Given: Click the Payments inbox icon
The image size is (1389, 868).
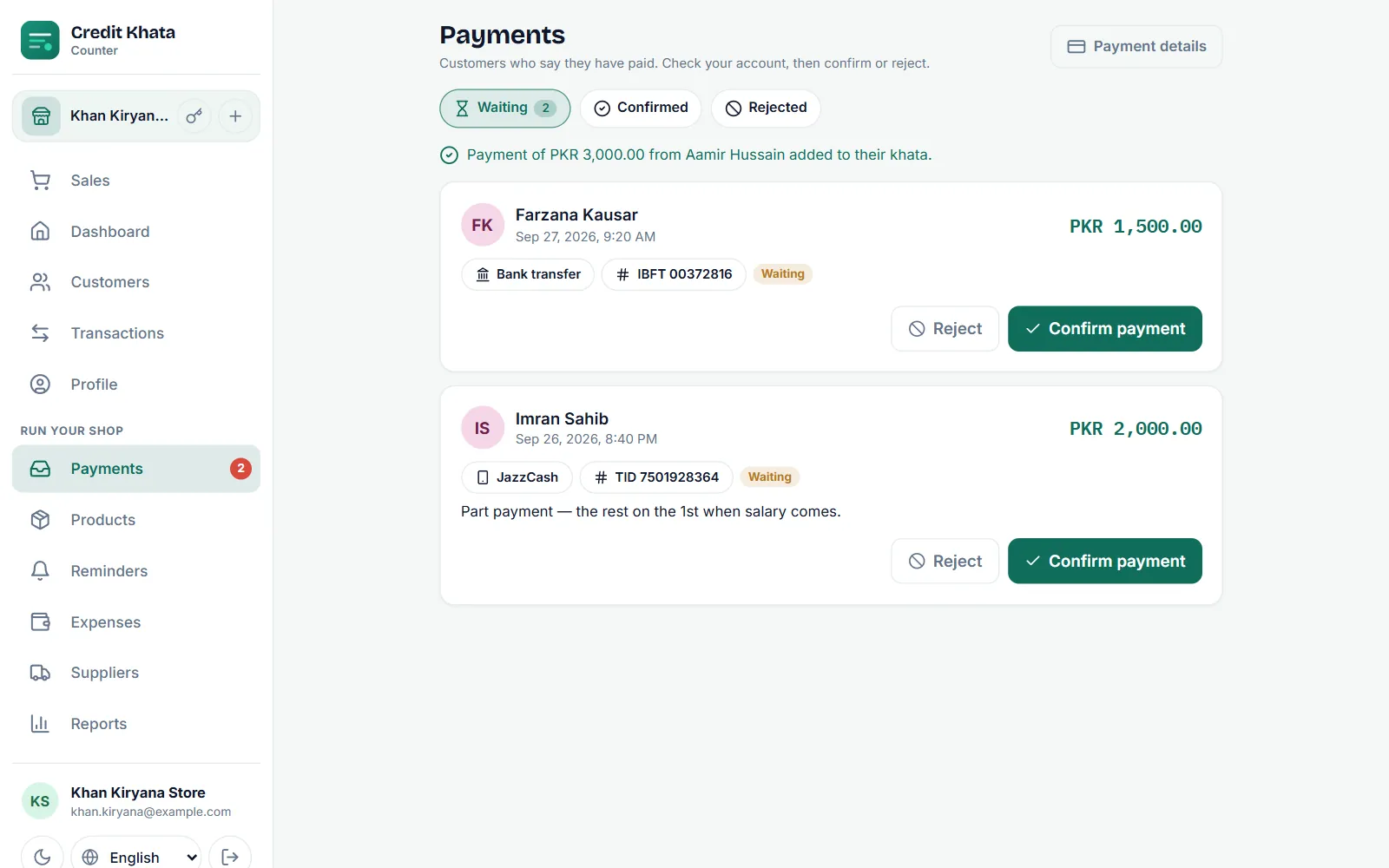Looking at the screenshot, I should 40,469.
